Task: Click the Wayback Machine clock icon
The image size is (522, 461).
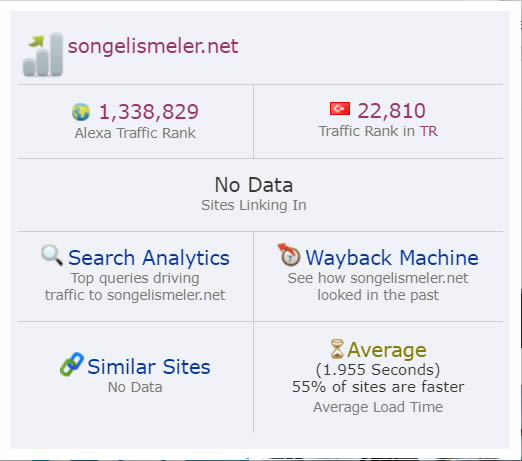Action: 289,255
